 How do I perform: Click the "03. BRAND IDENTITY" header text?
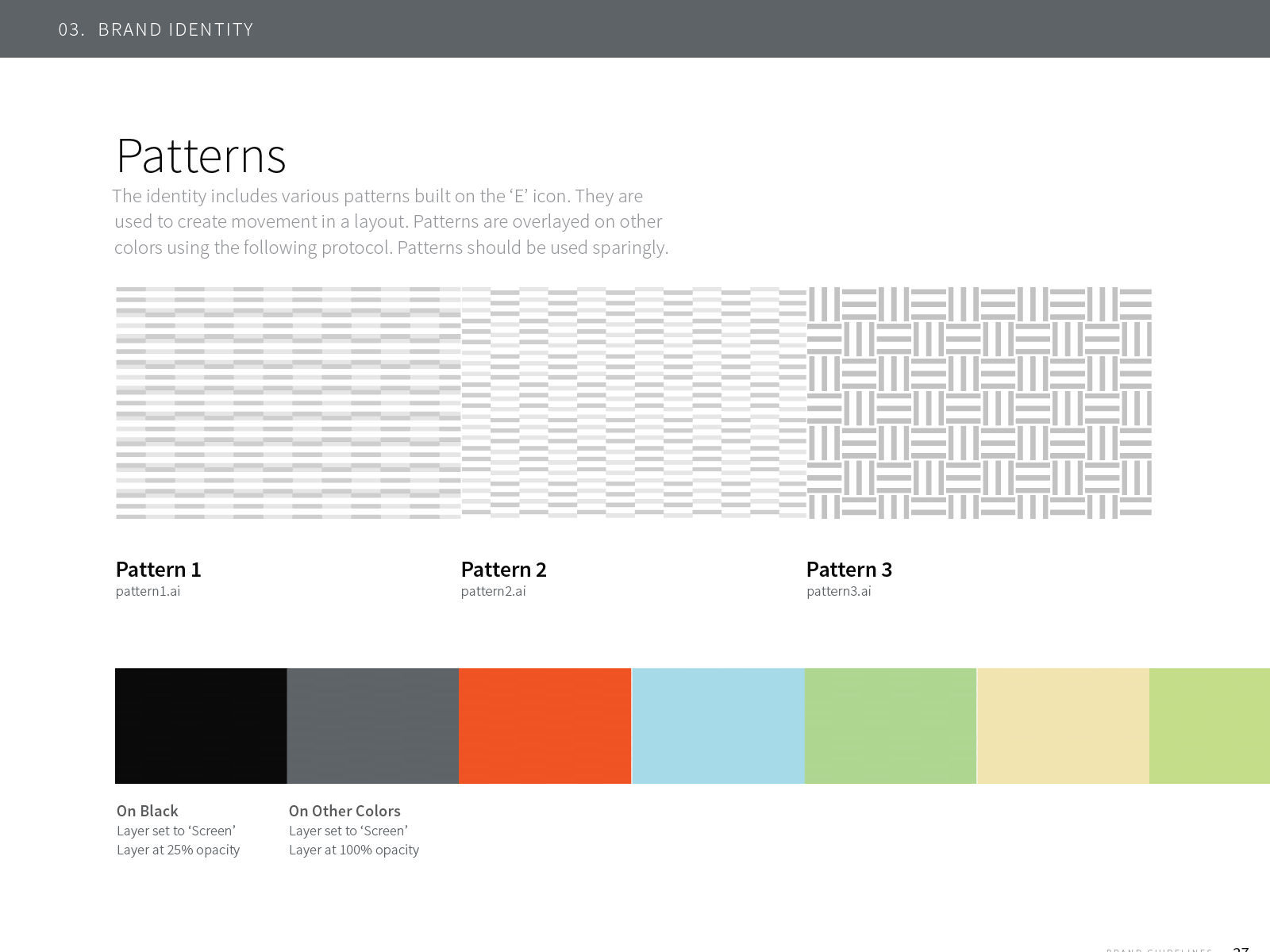coord(156,30)
